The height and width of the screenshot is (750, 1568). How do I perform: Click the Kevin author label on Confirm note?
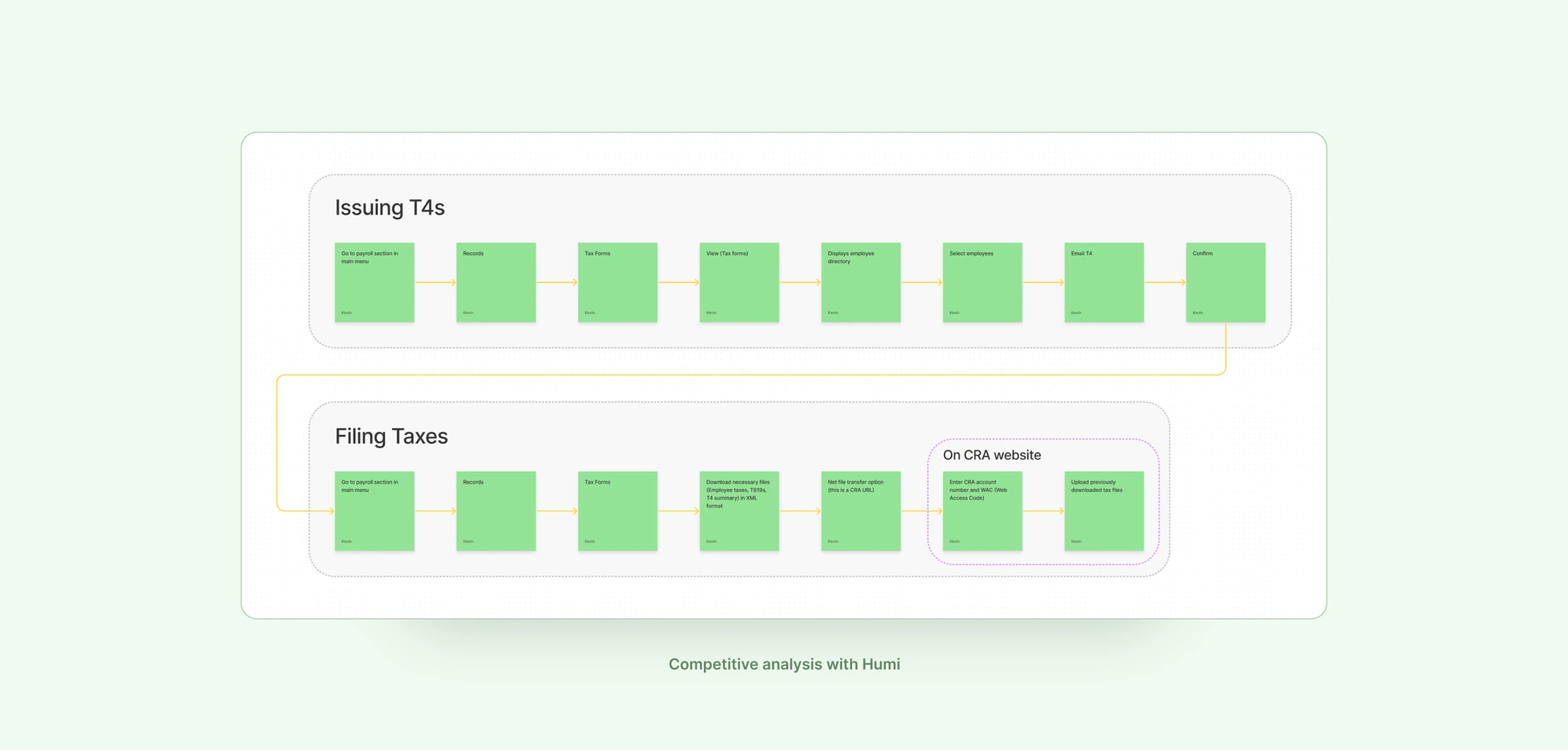point(1198,313)
